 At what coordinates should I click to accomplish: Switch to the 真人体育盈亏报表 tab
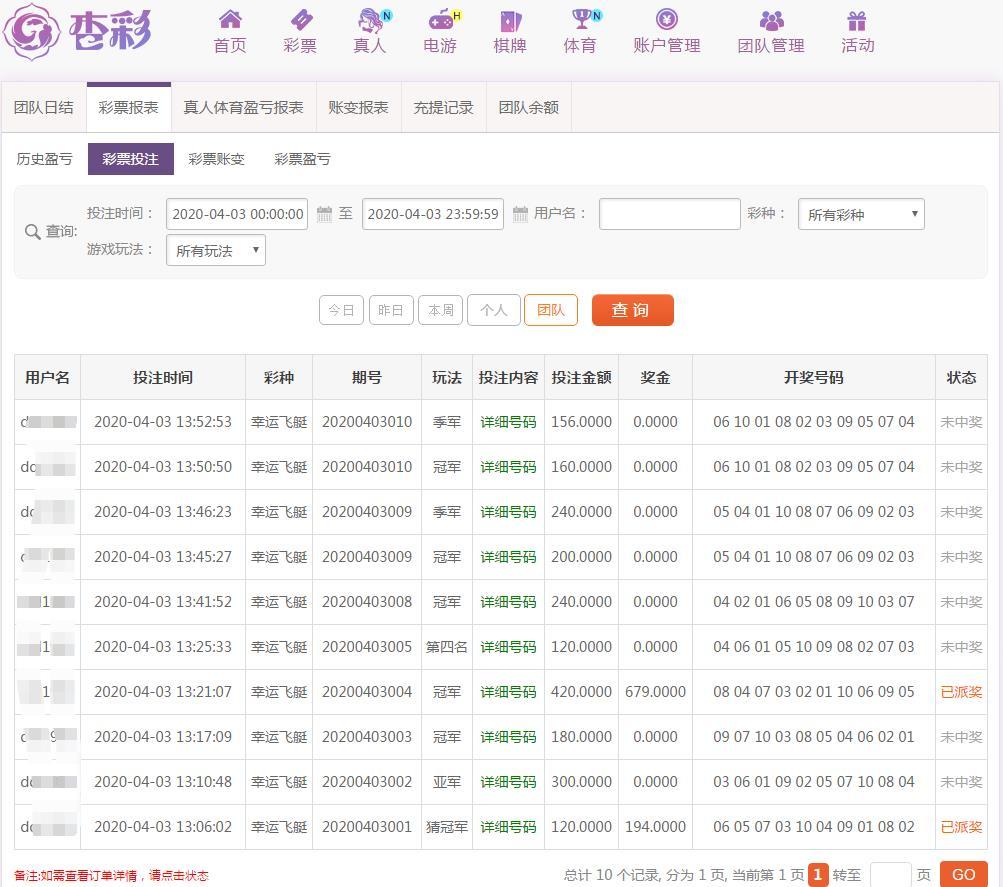[243, 107]
